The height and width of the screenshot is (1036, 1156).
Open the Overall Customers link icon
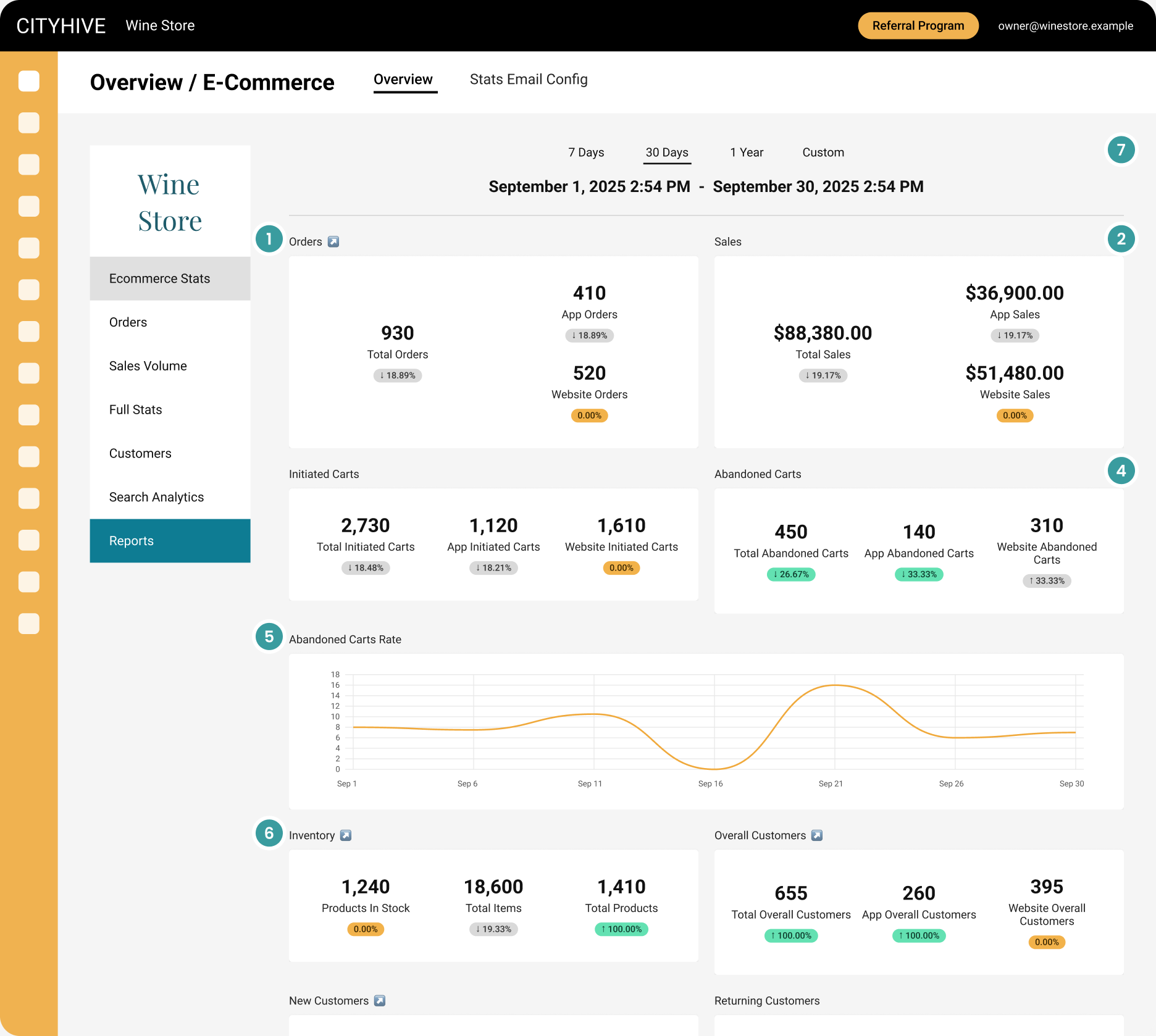(817, 835)
